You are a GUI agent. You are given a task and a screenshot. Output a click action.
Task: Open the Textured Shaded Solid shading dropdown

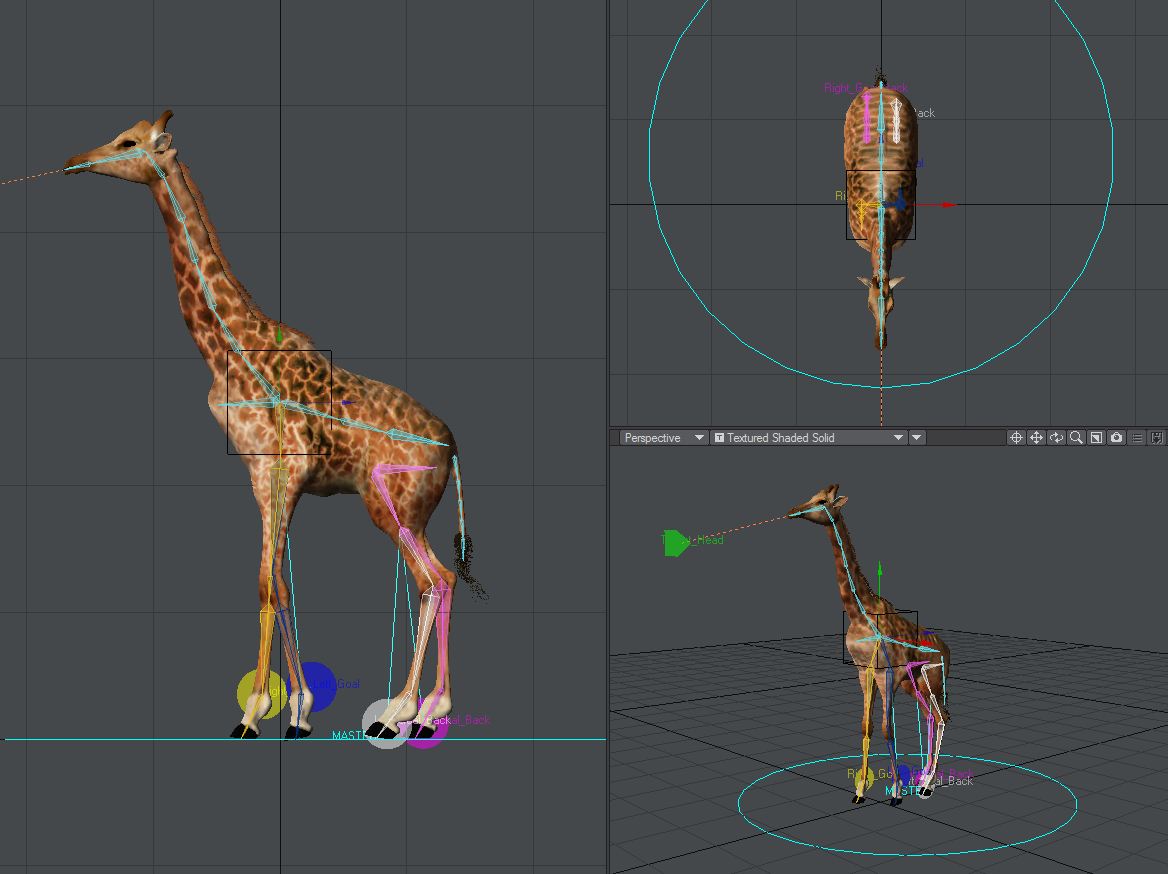[806, 437]
